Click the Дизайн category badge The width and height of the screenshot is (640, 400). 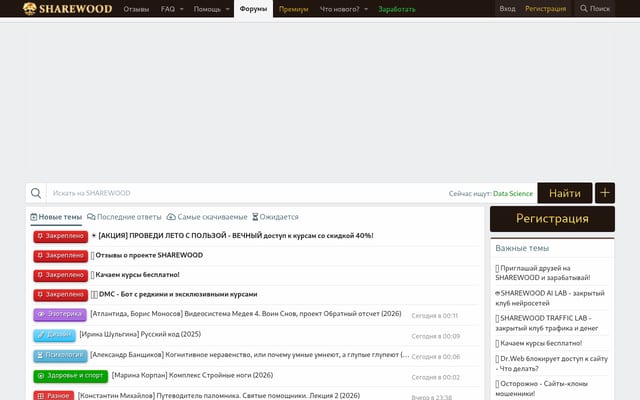pos(54,335)
